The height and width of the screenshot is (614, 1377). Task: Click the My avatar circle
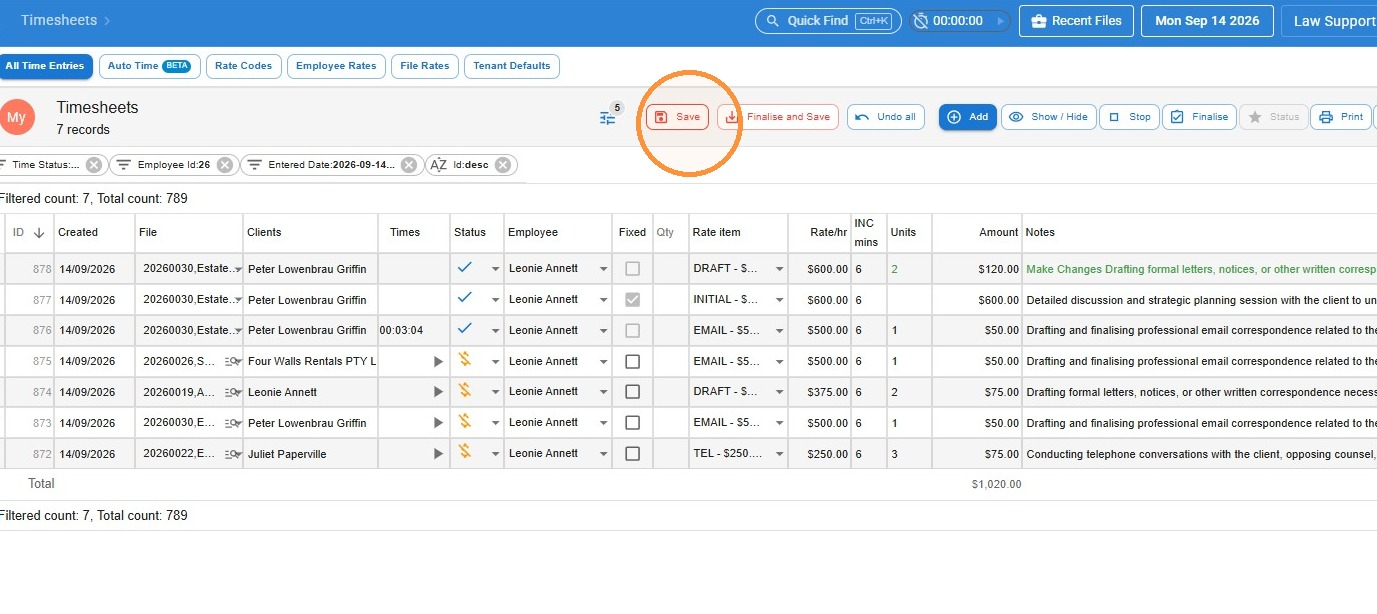pyautogui.click(x=17, y=117)
